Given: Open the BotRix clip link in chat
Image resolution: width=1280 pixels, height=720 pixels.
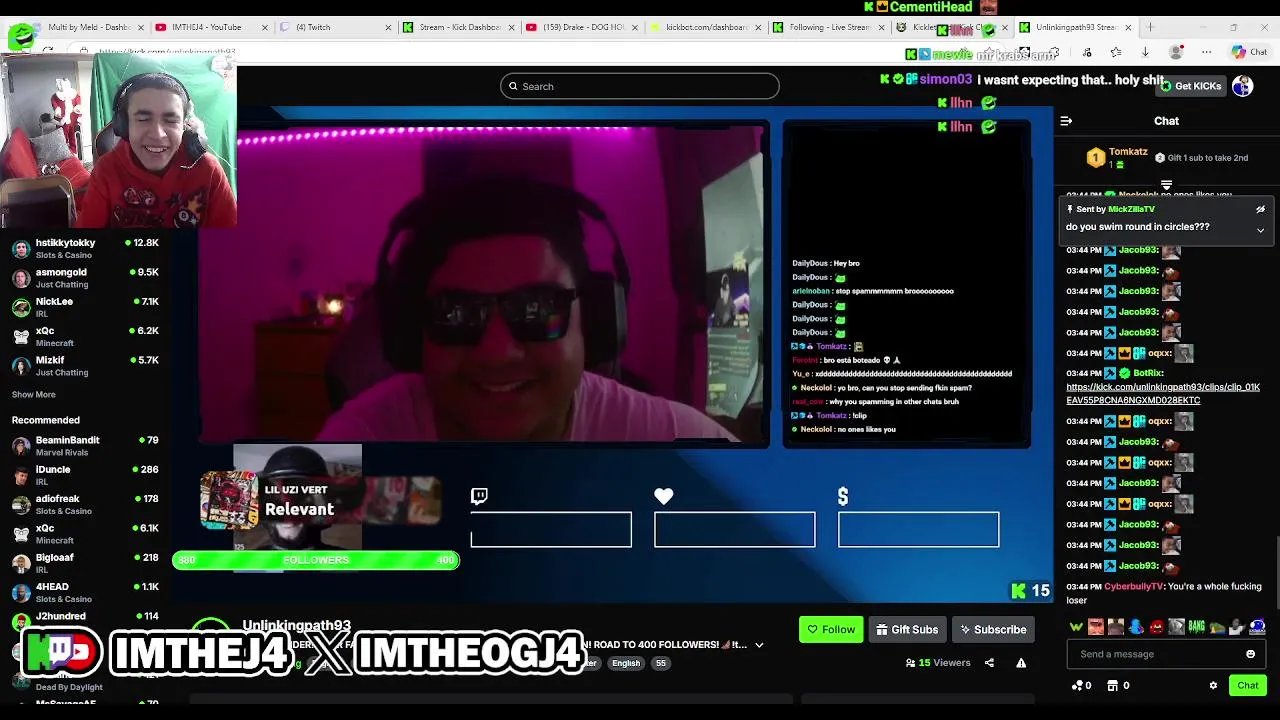Looking at the screenshot, I should 1162,394.
